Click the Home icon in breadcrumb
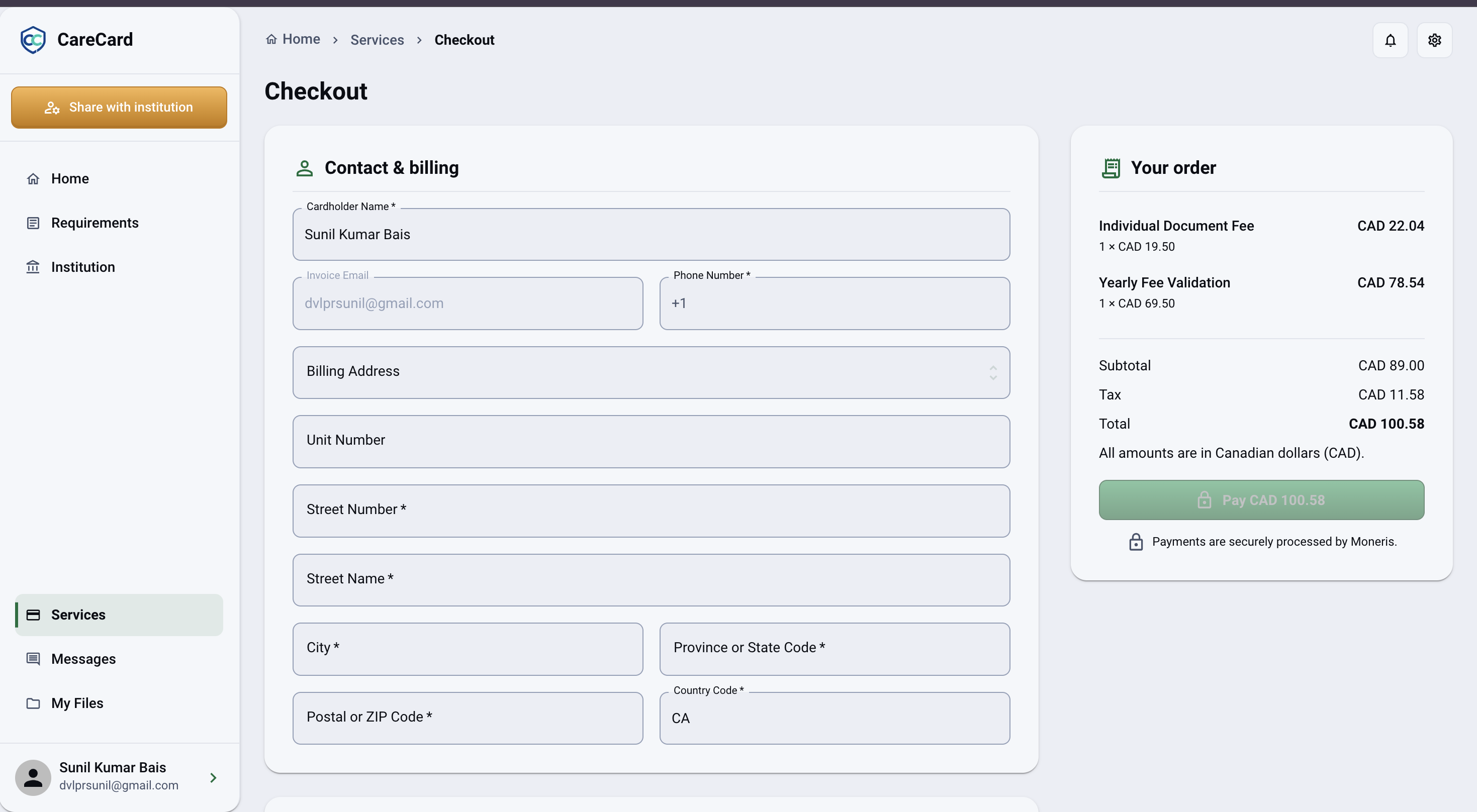The width and height of the screenshot is (1477, 812). [271, 39]
